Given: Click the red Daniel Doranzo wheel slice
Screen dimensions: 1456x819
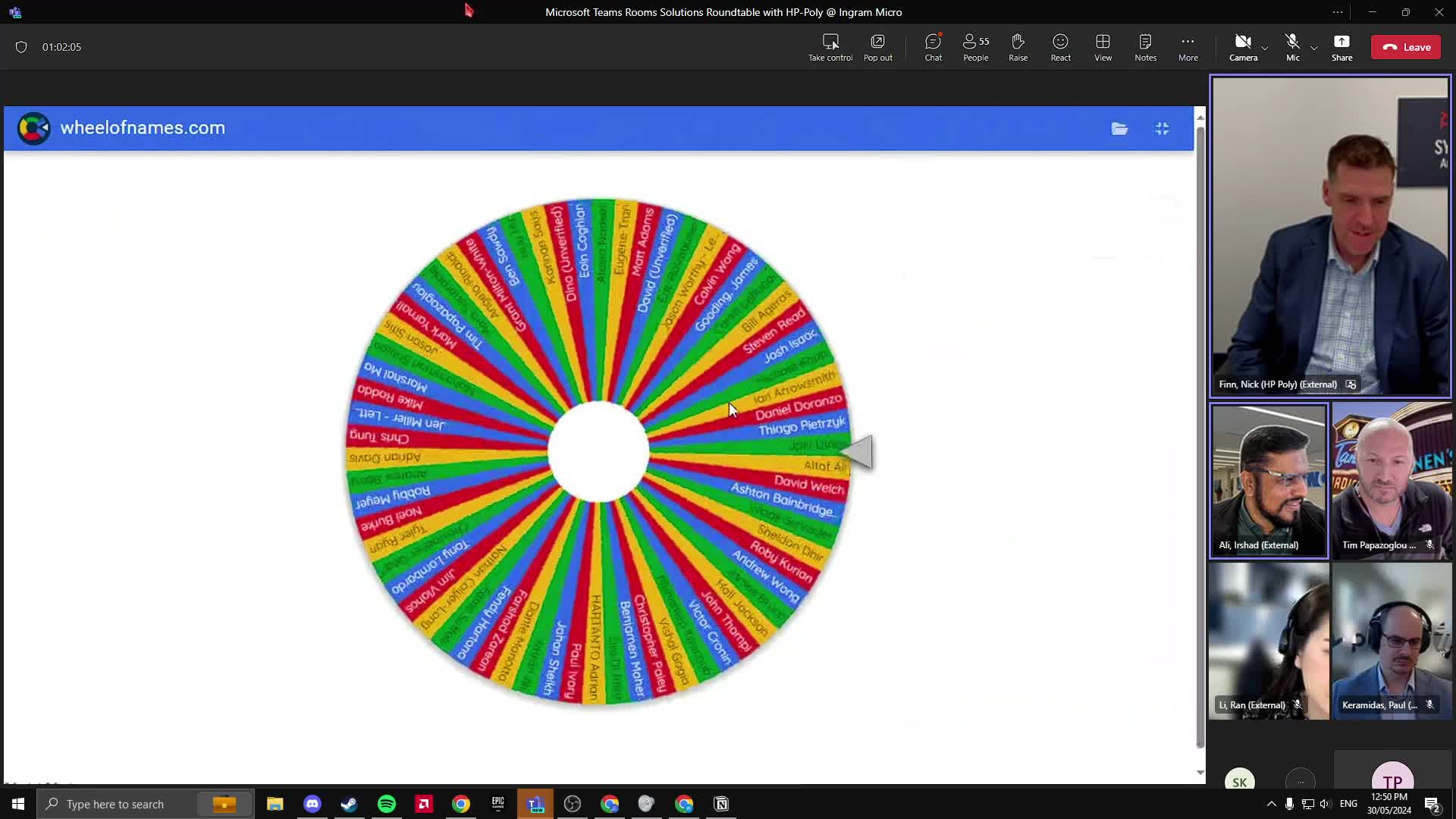Looking at the screenshot, I should pyautogui.click(x=798, y=407).
